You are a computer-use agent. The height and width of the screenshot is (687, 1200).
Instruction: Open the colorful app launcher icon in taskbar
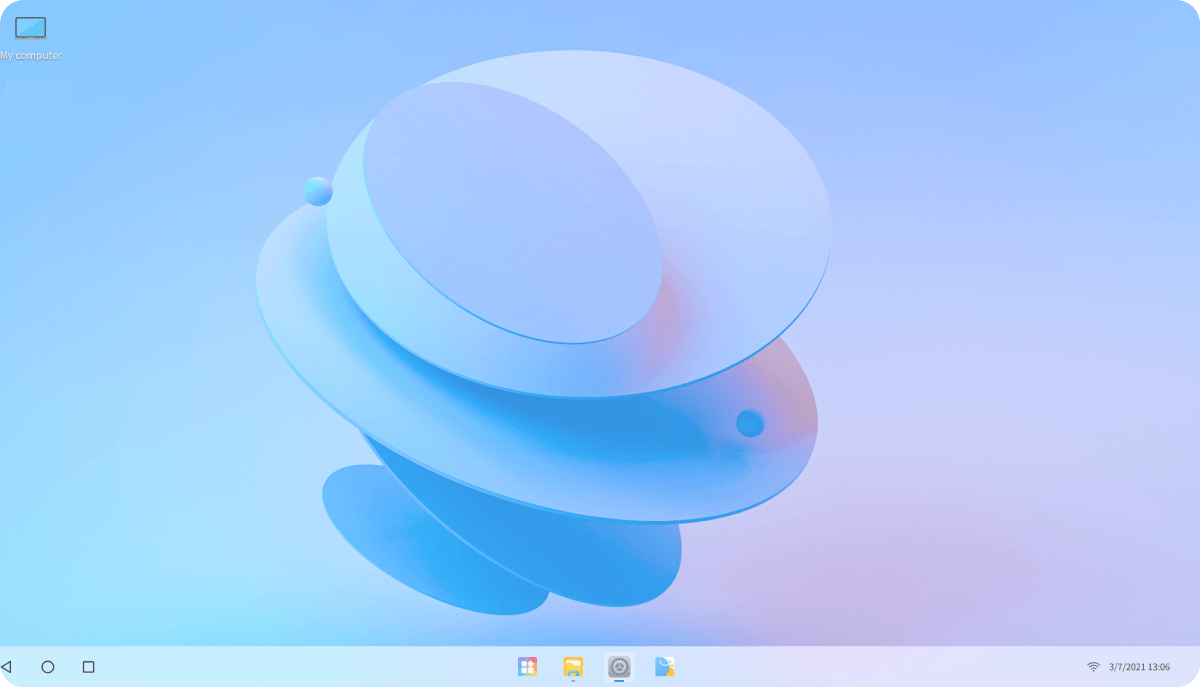527,666
